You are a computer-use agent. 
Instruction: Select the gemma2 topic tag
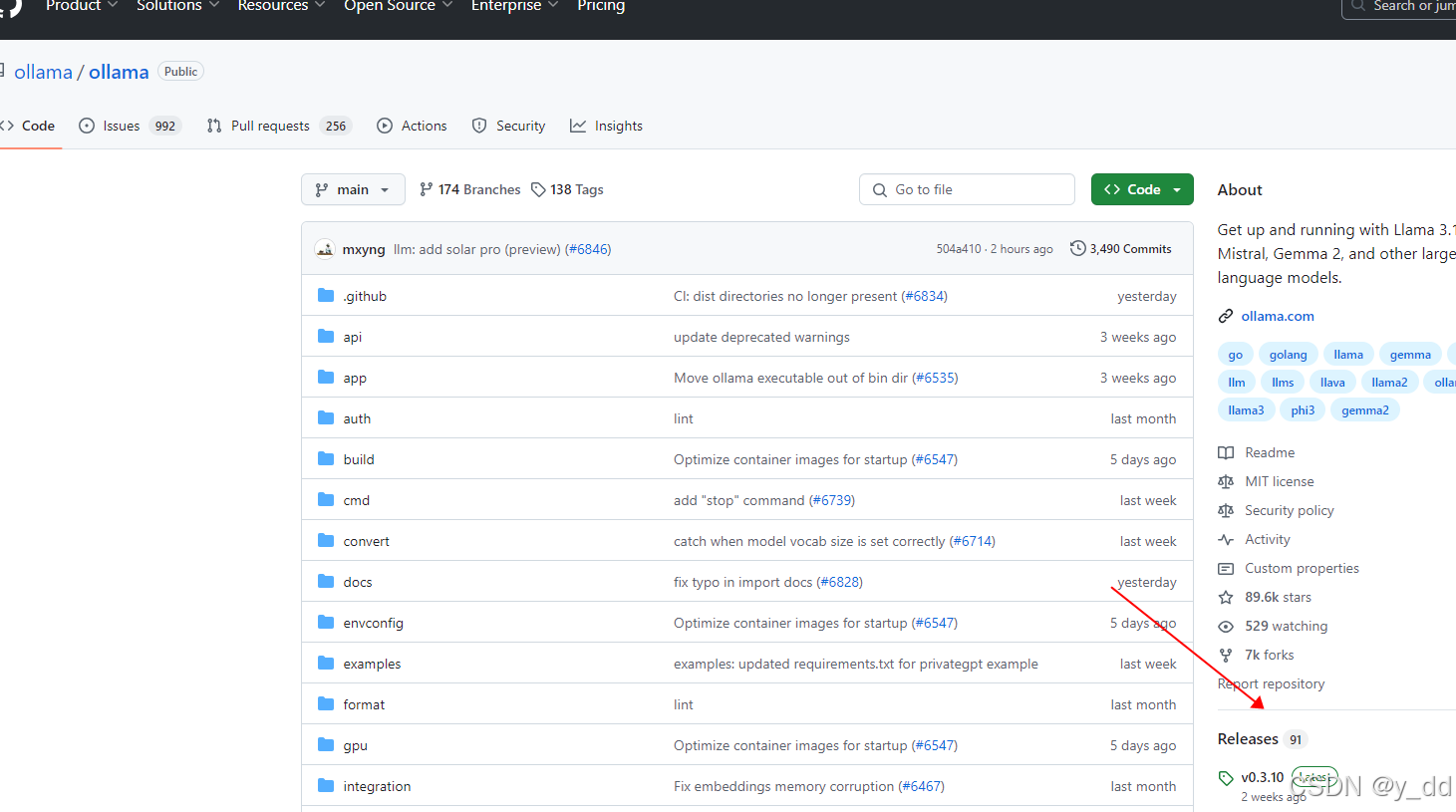tap(1364, 410)
